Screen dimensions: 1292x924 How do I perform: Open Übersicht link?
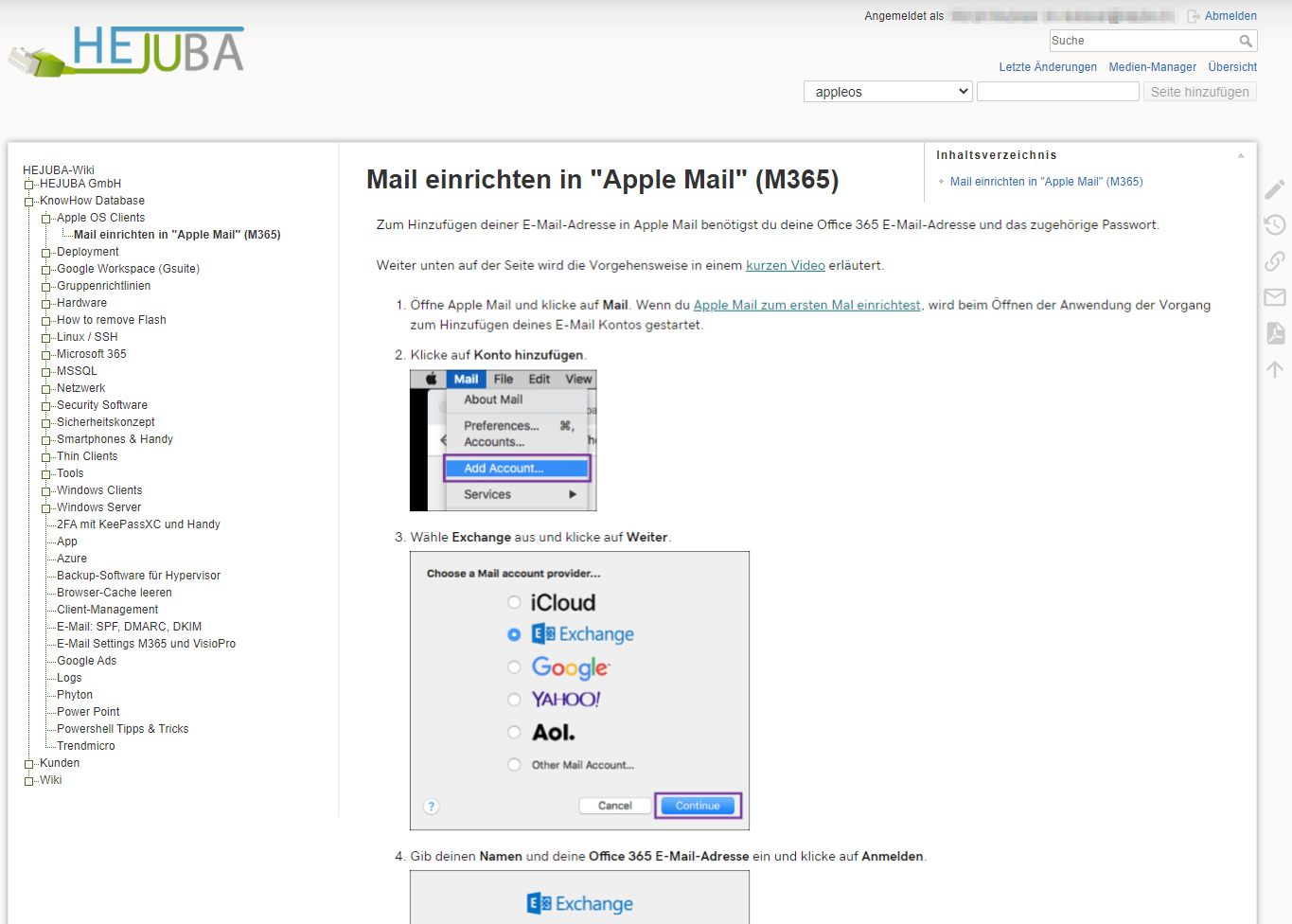[1232, 67]
